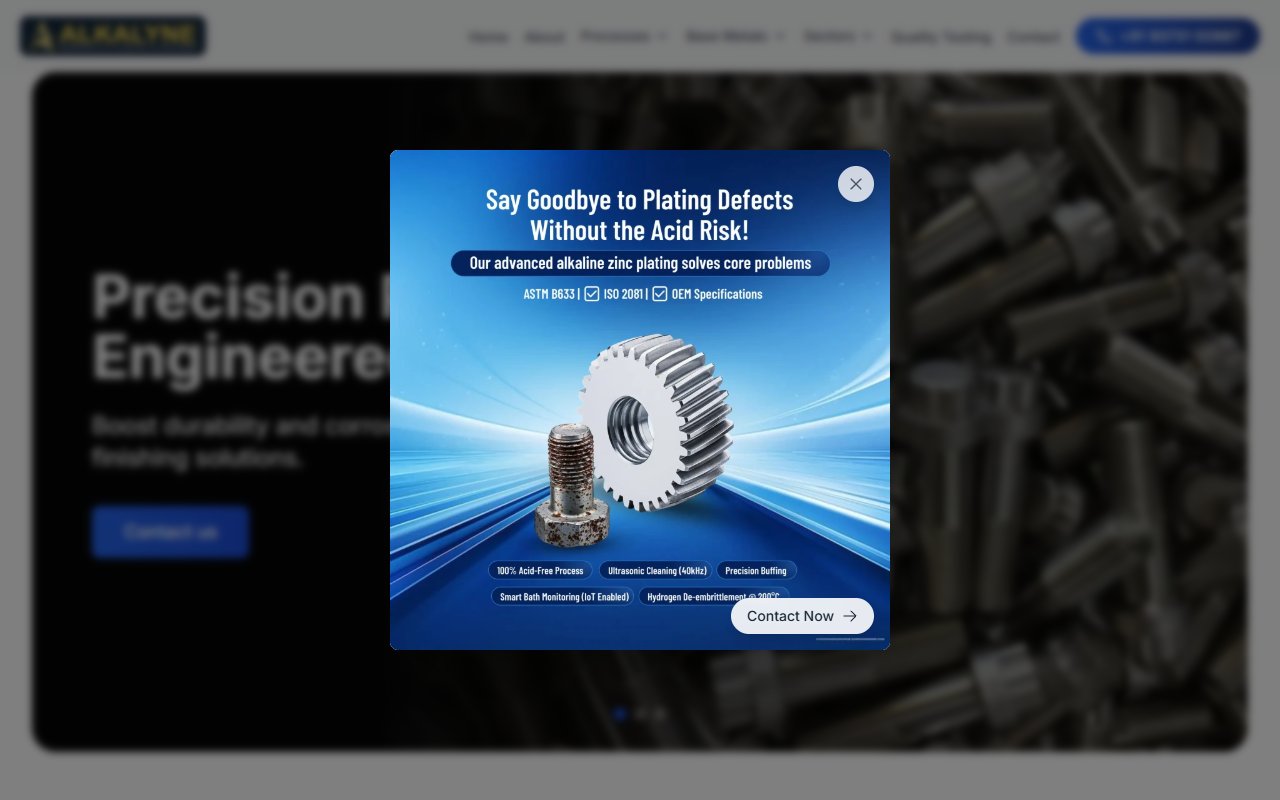Open the About nav link
The image size is (1280, 800).
545,37
